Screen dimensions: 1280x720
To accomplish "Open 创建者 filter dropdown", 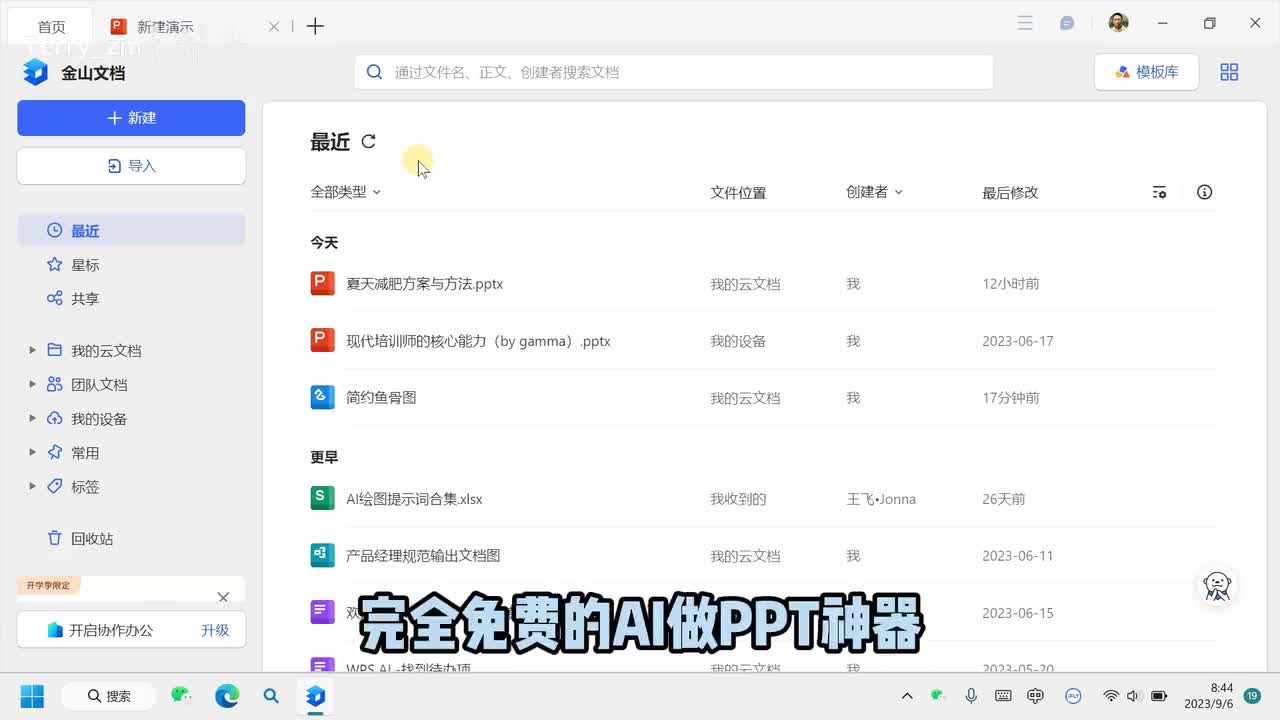I will pyautogui.click(x=873, y=192).
